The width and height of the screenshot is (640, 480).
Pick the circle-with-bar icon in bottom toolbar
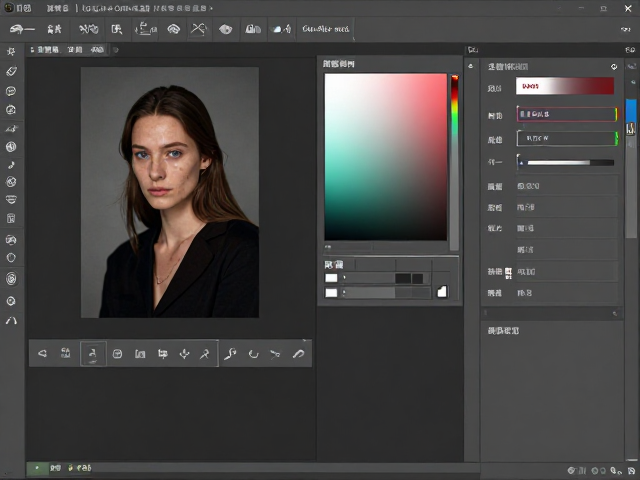[117, 354]
